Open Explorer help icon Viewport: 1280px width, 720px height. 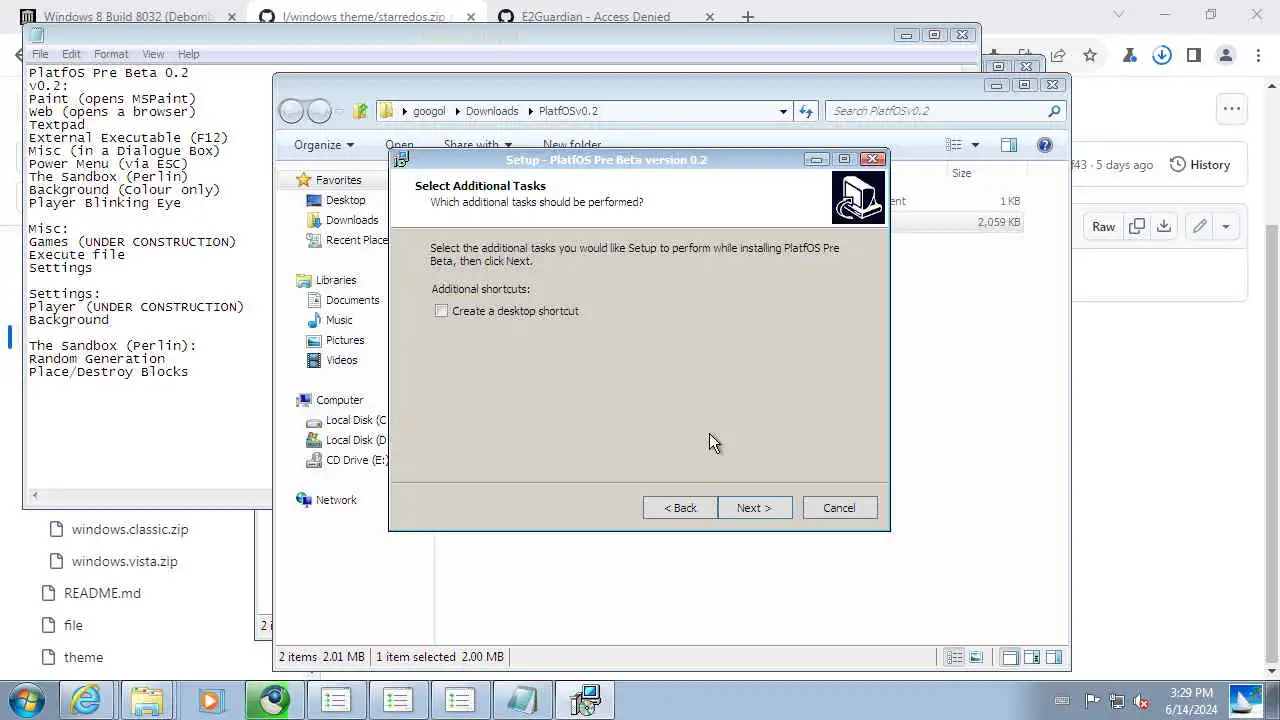1045,145
